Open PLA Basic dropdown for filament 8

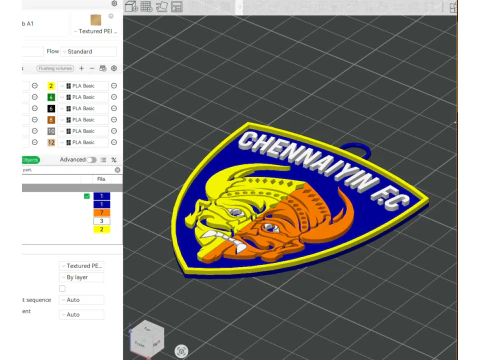pyautogui.click(x=83, y=120)
